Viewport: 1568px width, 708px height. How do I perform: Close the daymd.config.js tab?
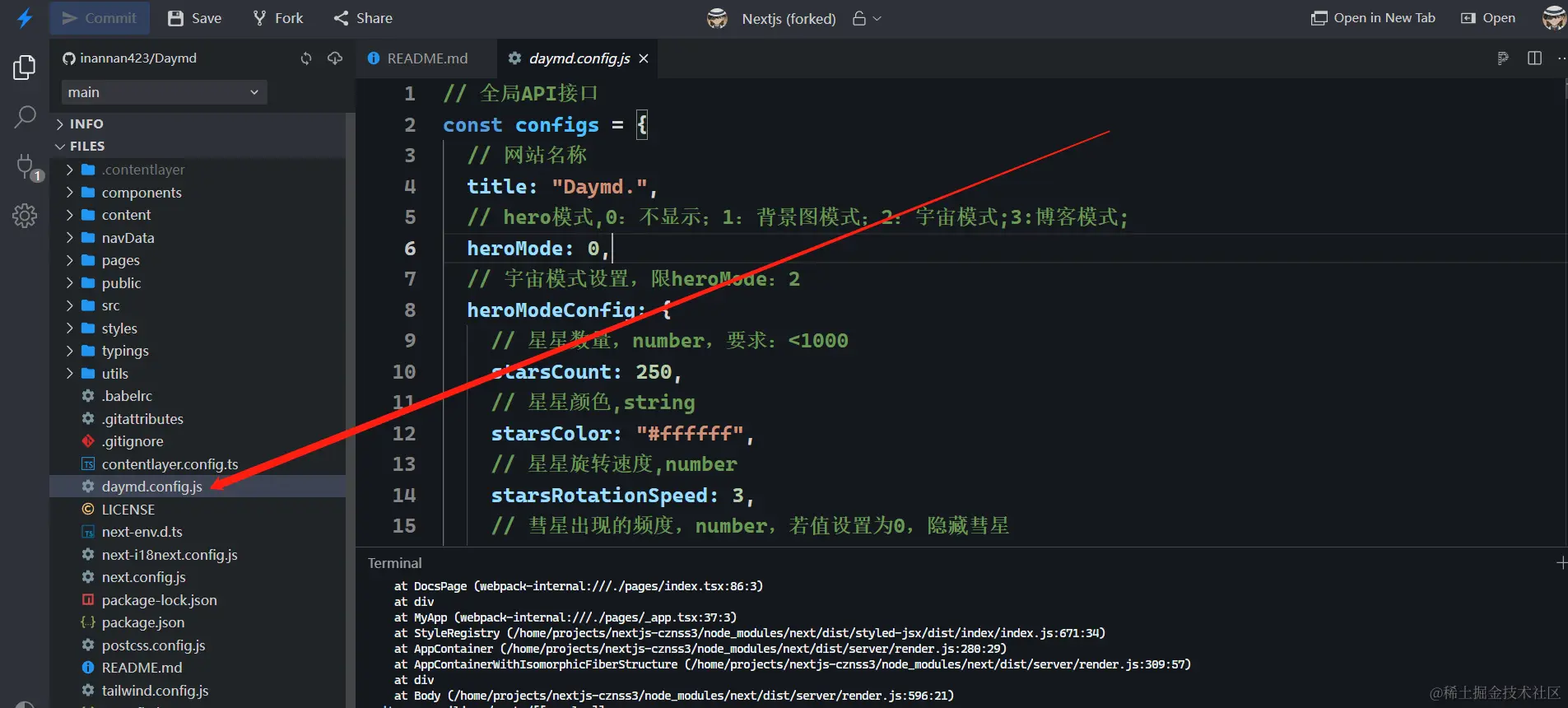(644, 58)
